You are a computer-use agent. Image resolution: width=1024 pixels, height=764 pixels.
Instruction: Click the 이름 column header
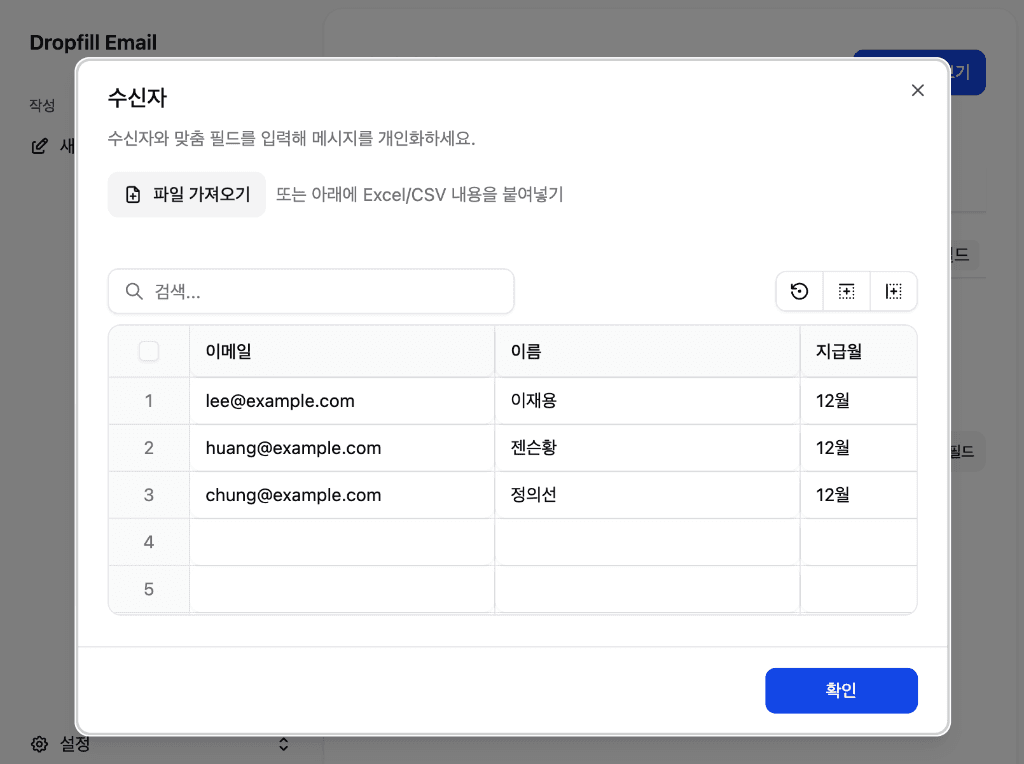(x=646, y=351)
